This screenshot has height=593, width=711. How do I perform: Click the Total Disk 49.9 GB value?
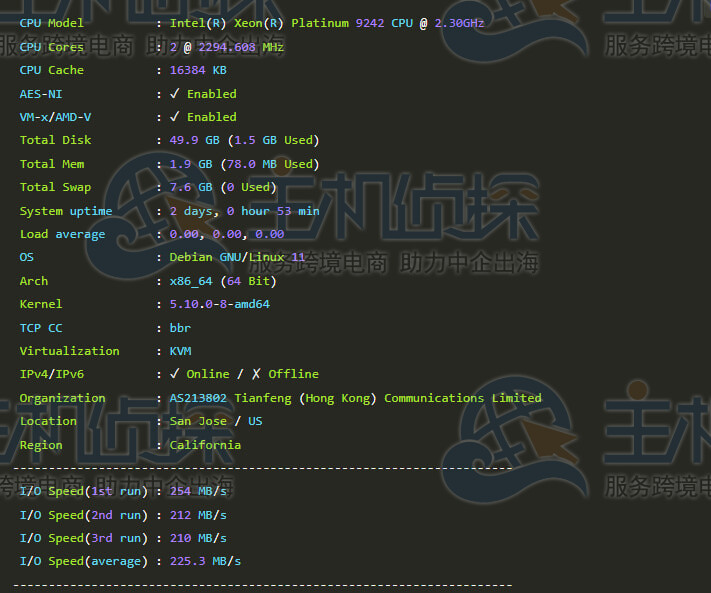pos(191,140)
